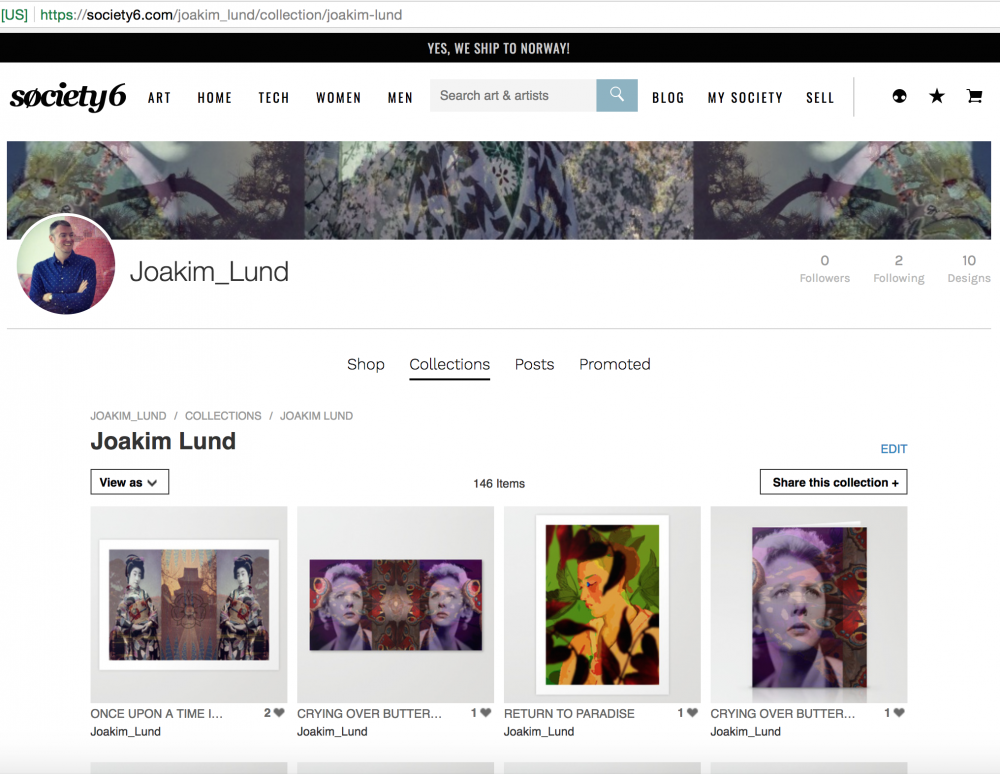Click the ONCE UPON A TIME I... title
Image resolution: width=1000 pixels, height=774 pixels.
click(x=156, y=713)
